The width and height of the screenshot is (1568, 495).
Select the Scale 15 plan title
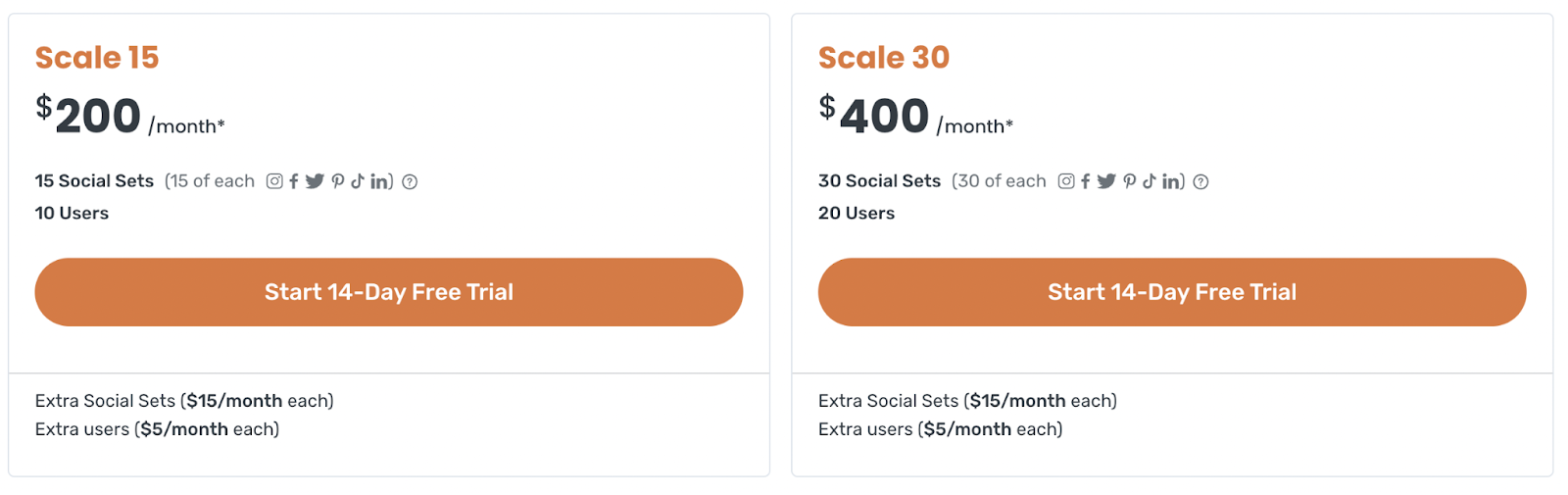pyautogui.click(x=97, y=58)
